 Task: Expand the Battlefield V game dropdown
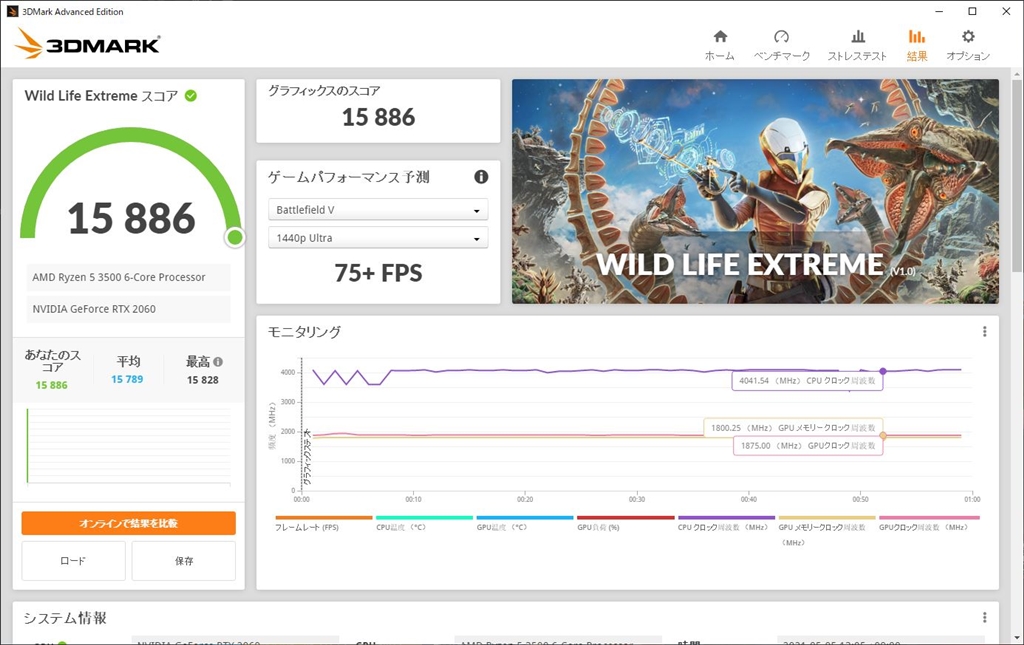point(378,210)
